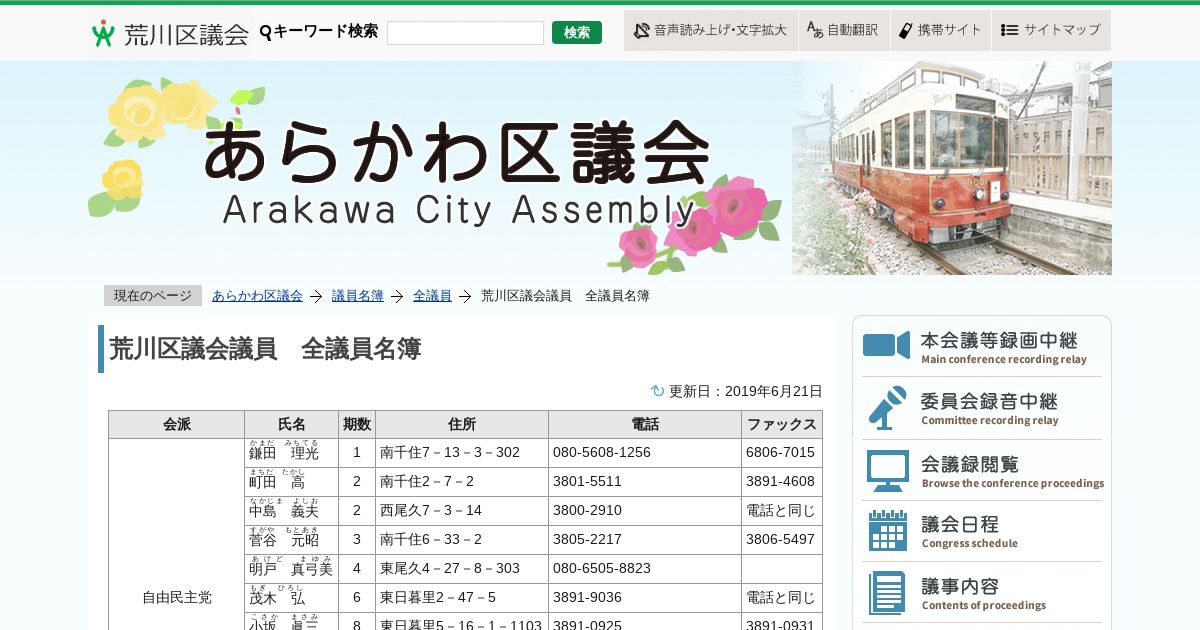Click fax number 3806-5497

(780, 539)
